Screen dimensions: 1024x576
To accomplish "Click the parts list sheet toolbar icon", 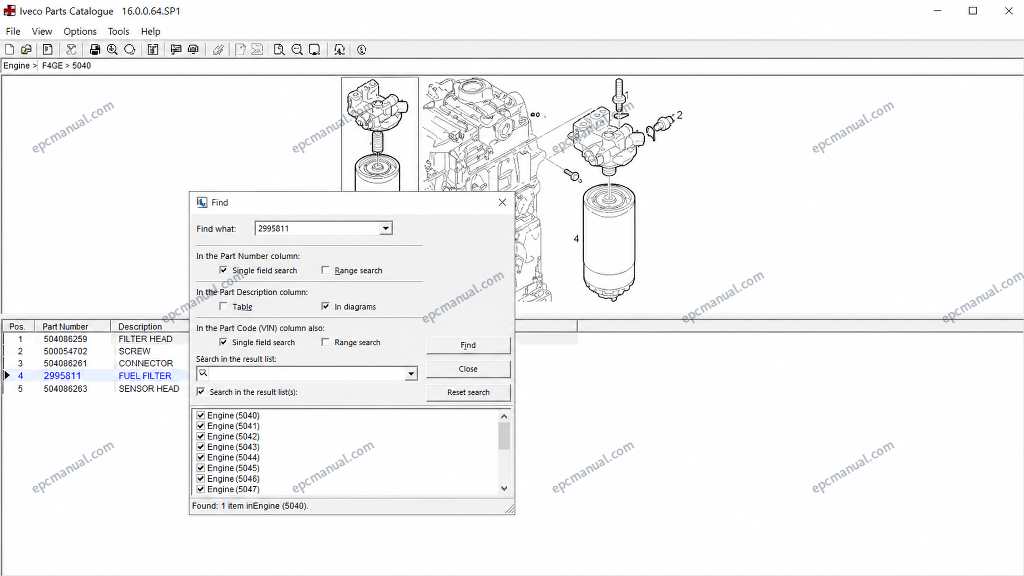I will pos(153,50).
